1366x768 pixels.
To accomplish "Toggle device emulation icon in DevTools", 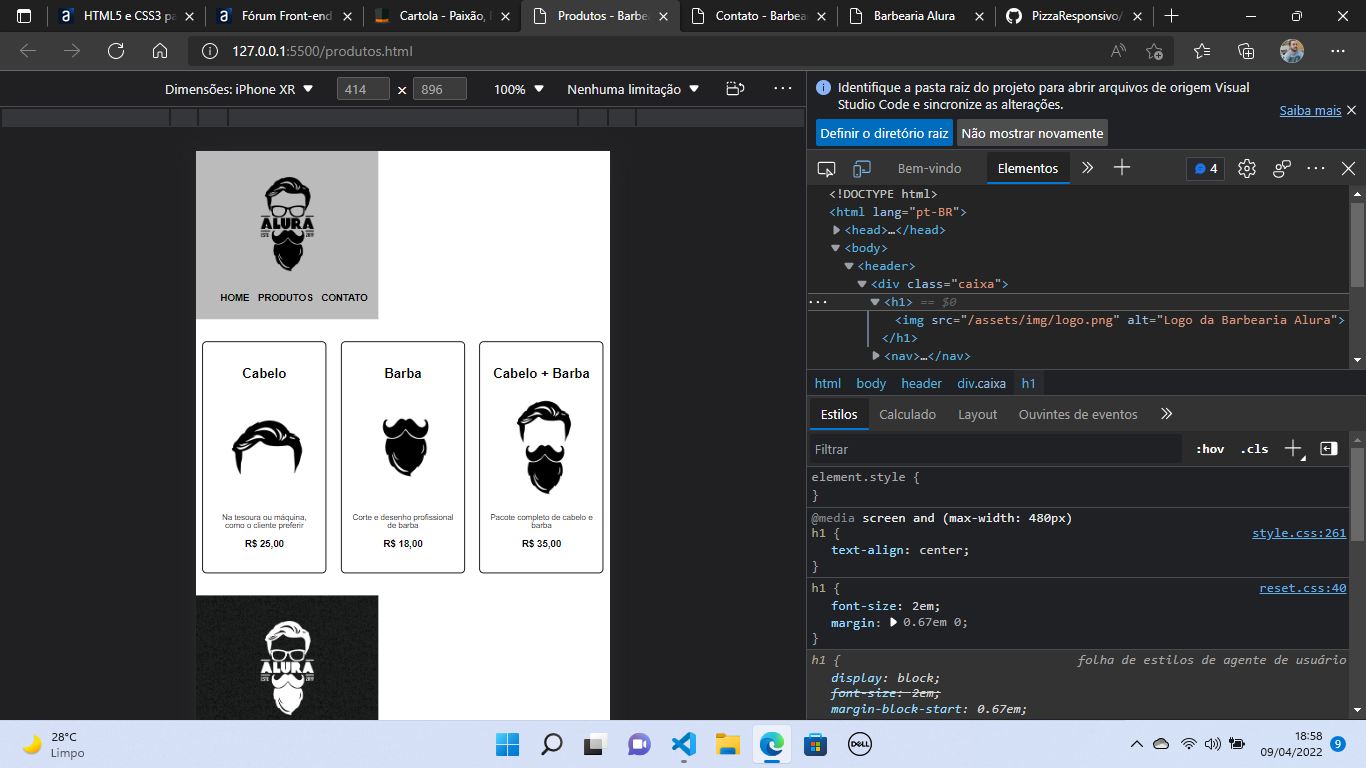I will 862,168.
